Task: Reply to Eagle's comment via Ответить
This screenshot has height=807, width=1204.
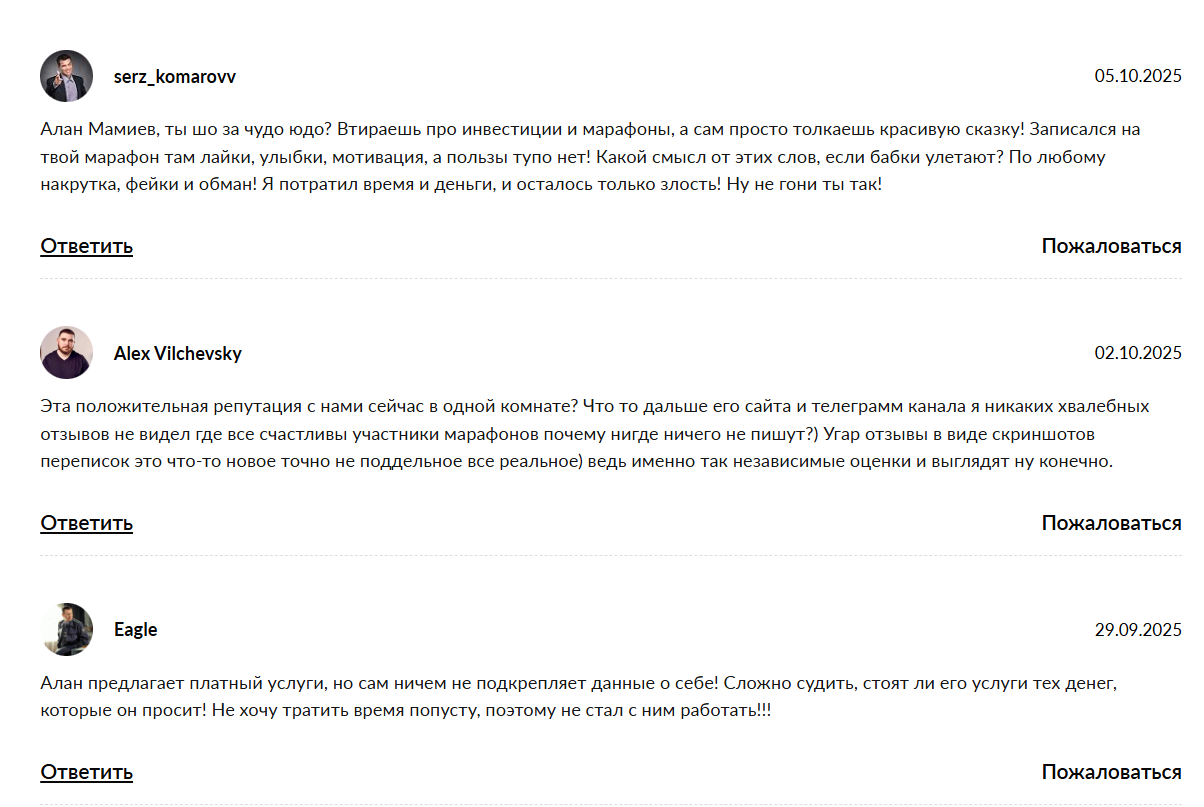Action: click(x=86, y=772)
